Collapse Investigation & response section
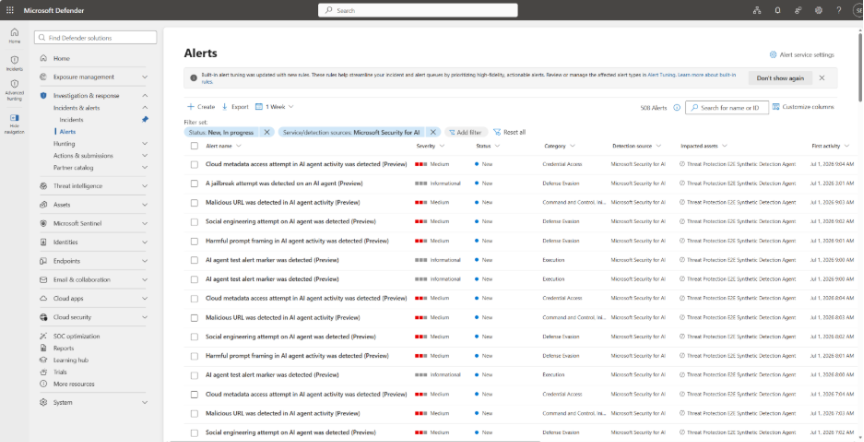 (145, 96)
